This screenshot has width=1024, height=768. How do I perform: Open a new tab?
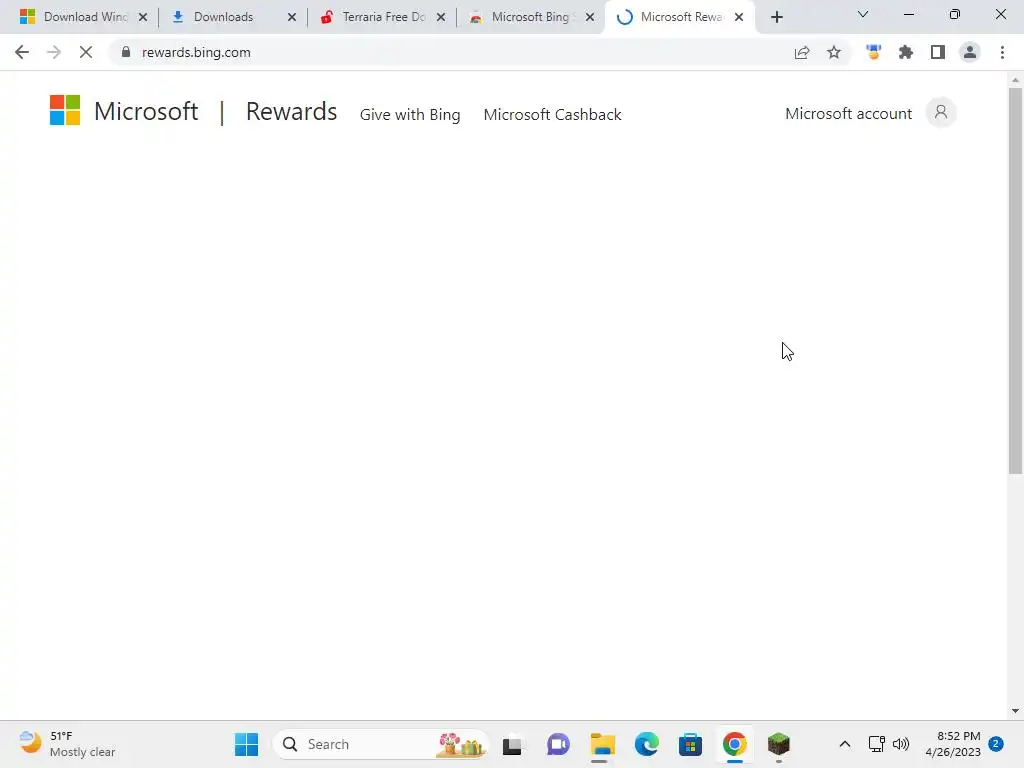tap(776, 17)
